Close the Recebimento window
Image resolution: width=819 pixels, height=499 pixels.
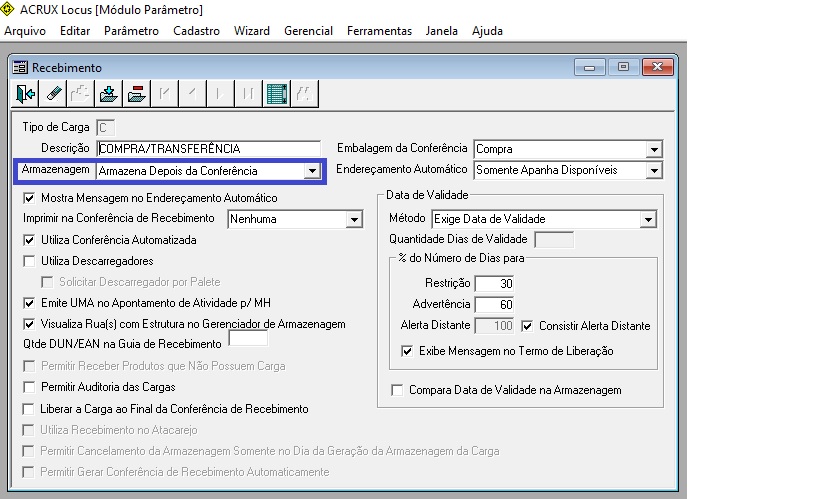pyautogui.click(x=658, y=67)
